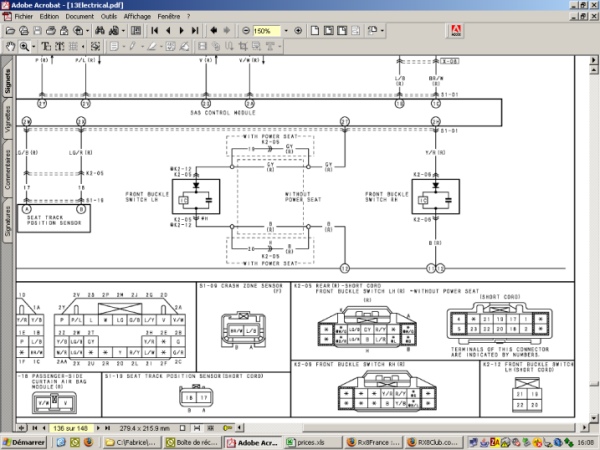Viewport: 600px width, 450px height.
Task: Click the page number field 136 sur 148
Action: pos(71,428)
